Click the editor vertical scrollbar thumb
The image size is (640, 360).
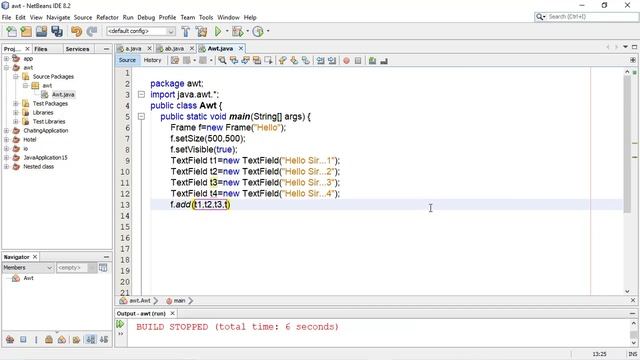click(x=627, y=144)
